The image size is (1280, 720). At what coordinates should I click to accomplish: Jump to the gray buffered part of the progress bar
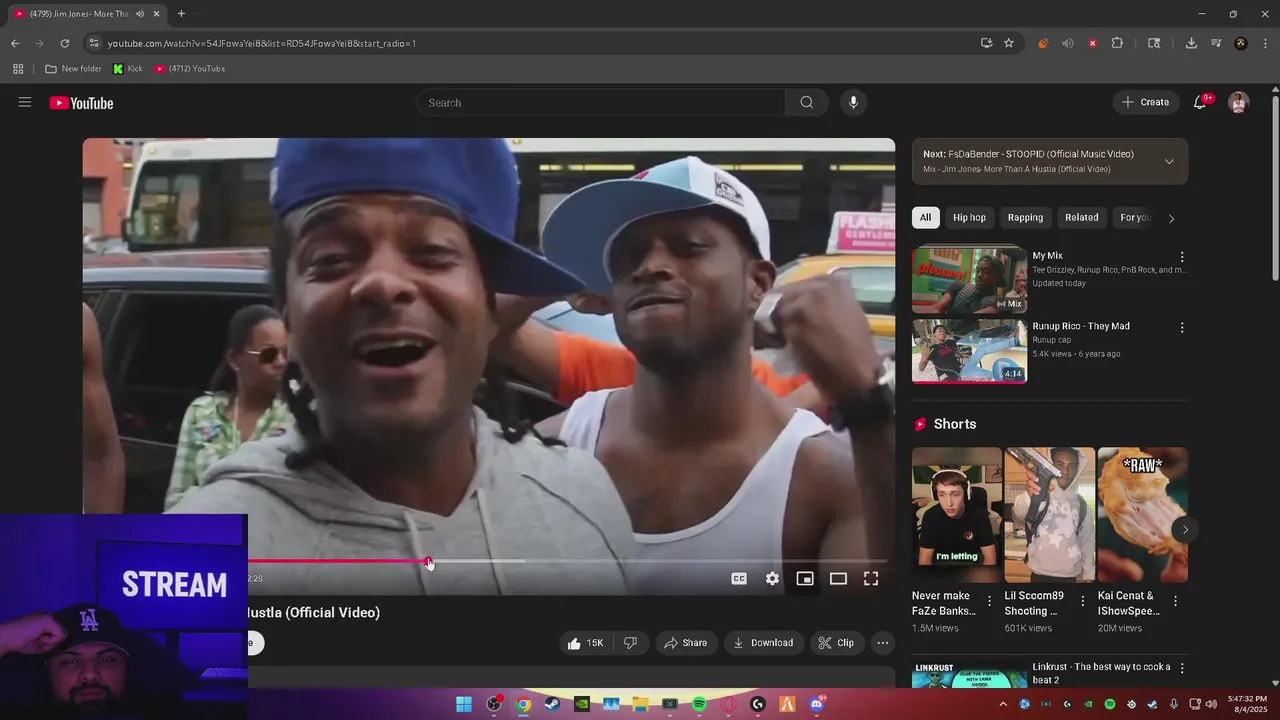point(479,561)
